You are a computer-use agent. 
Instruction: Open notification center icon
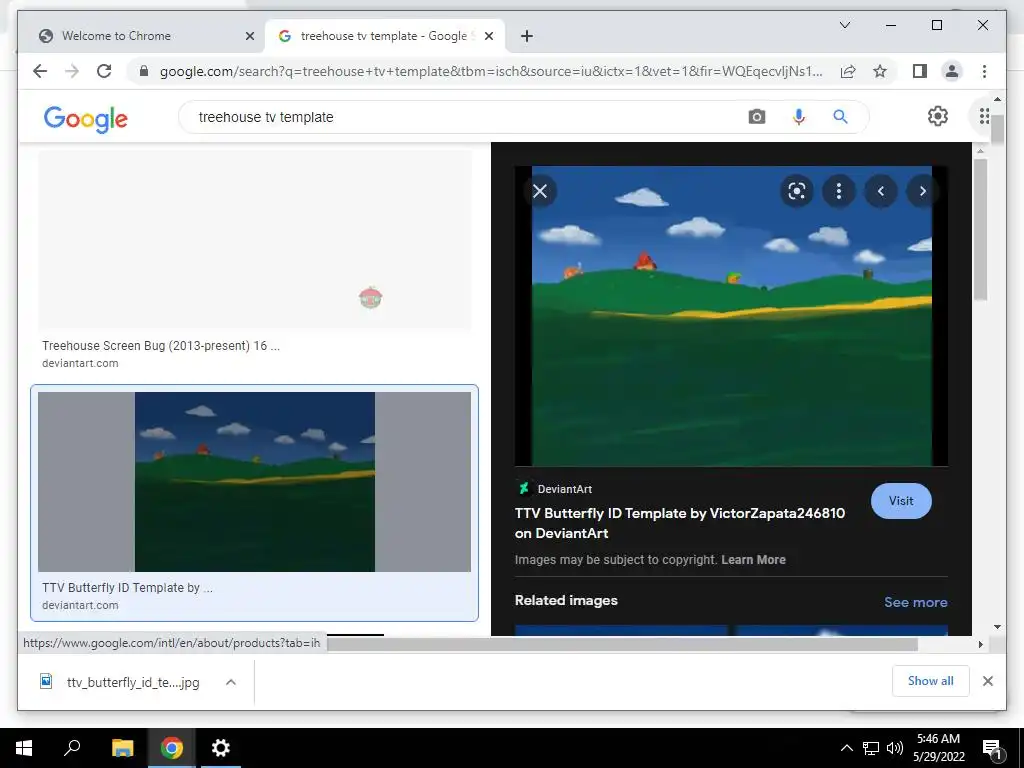pos(993,748)
